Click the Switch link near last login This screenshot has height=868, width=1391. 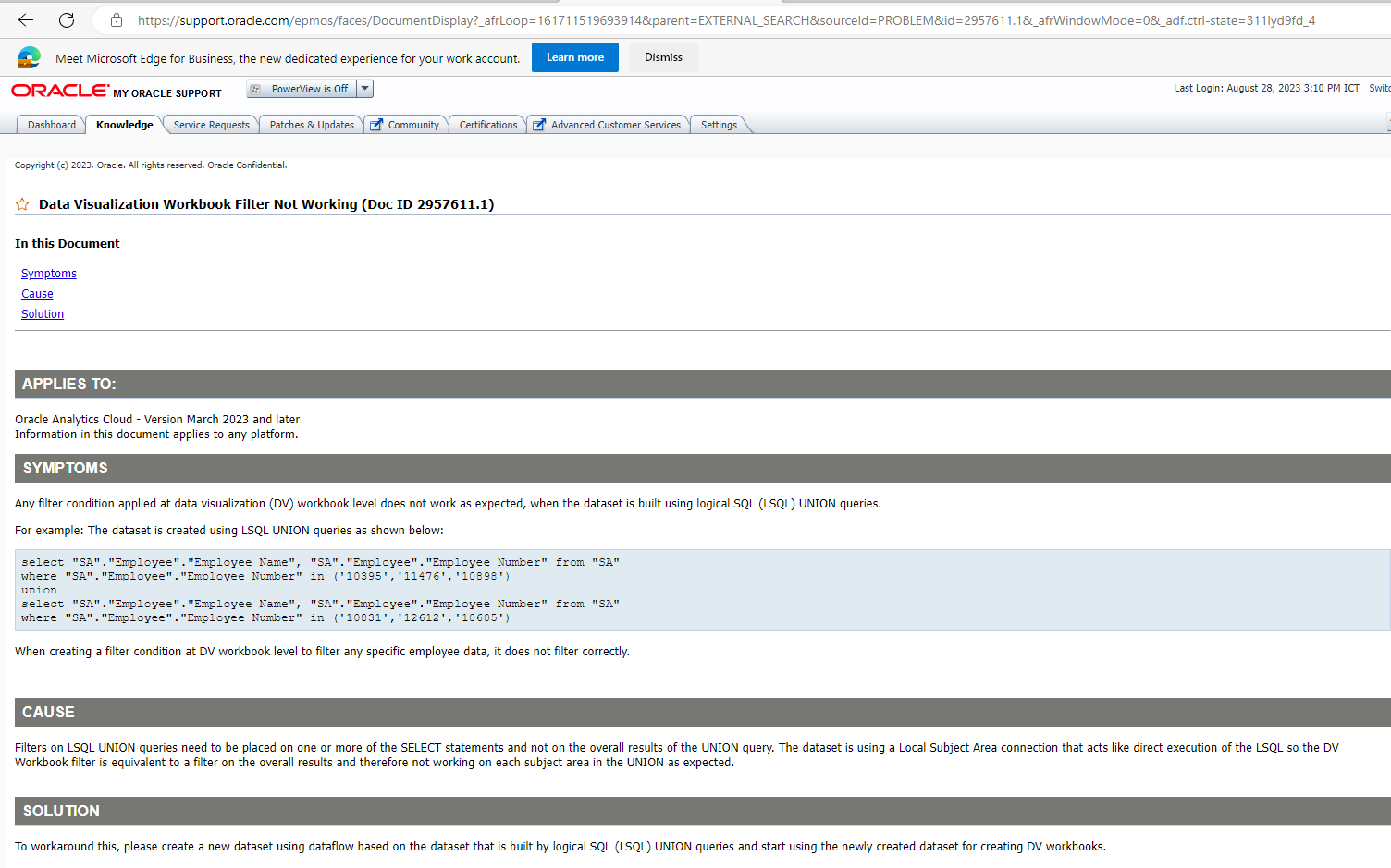1379,88
